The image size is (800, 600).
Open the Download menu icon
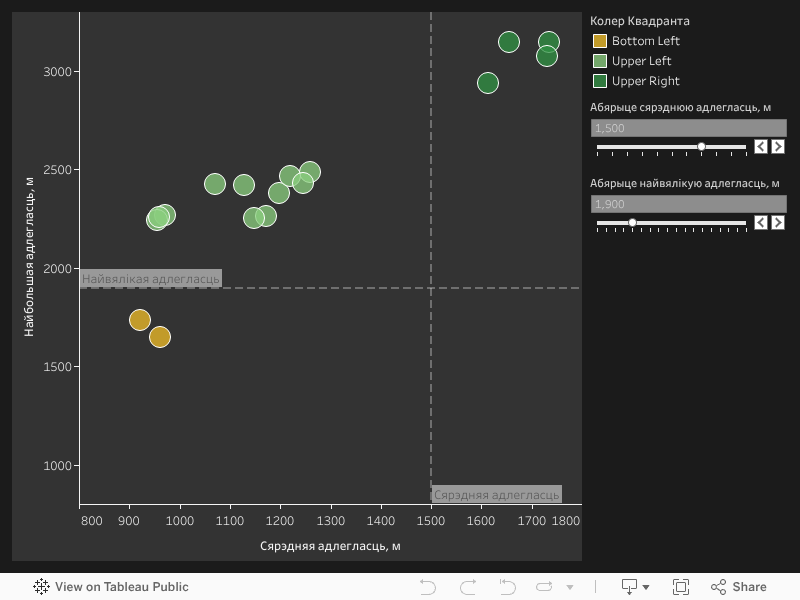pos(635,587)
